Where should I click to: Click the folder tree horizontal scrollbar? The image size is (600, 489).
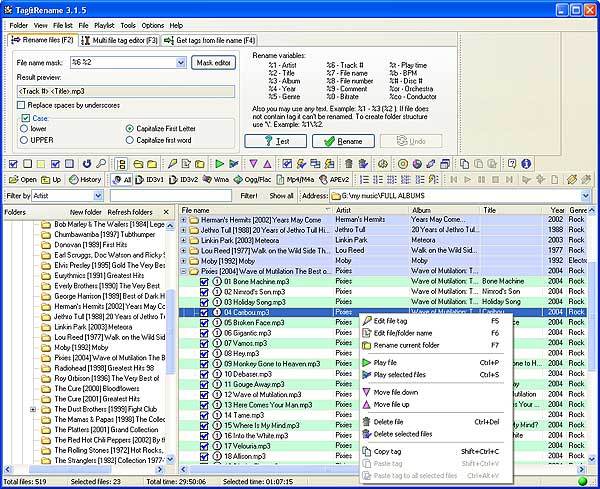click(x=83, y=469)
